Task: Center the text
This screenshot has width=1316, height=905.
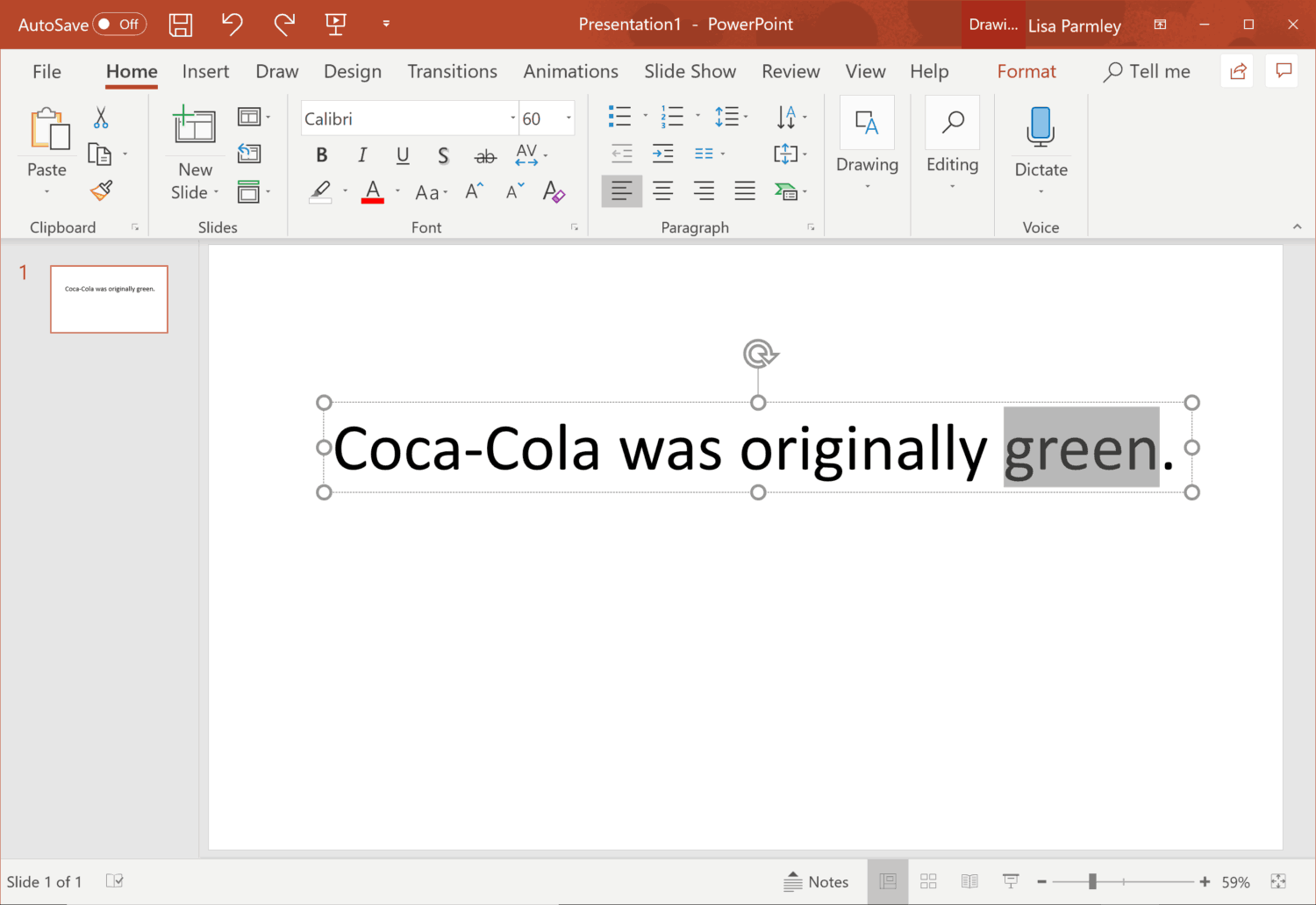Action: [x=663, y=191]
